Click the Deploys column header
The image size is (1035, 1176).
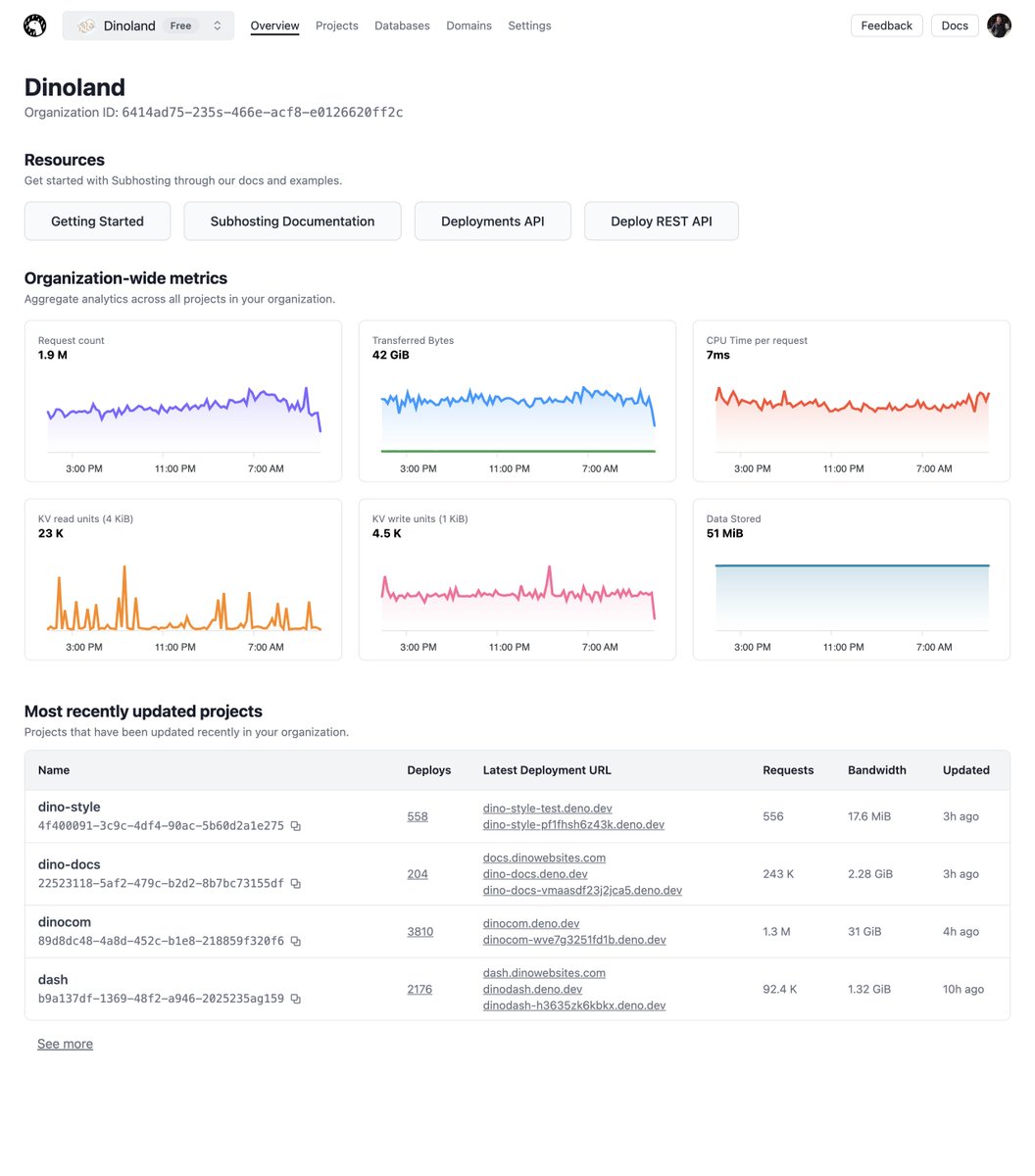(x=429, y=770)
